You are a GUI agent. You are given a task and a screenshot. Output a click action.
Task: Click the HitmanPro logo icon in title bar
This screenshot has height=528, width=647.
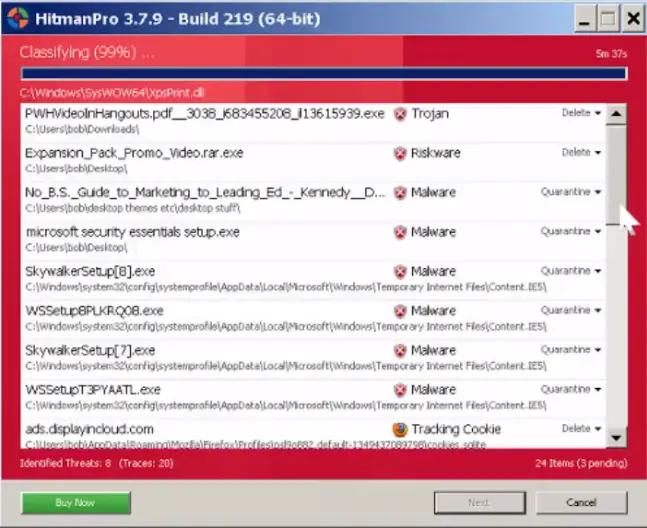17,18
